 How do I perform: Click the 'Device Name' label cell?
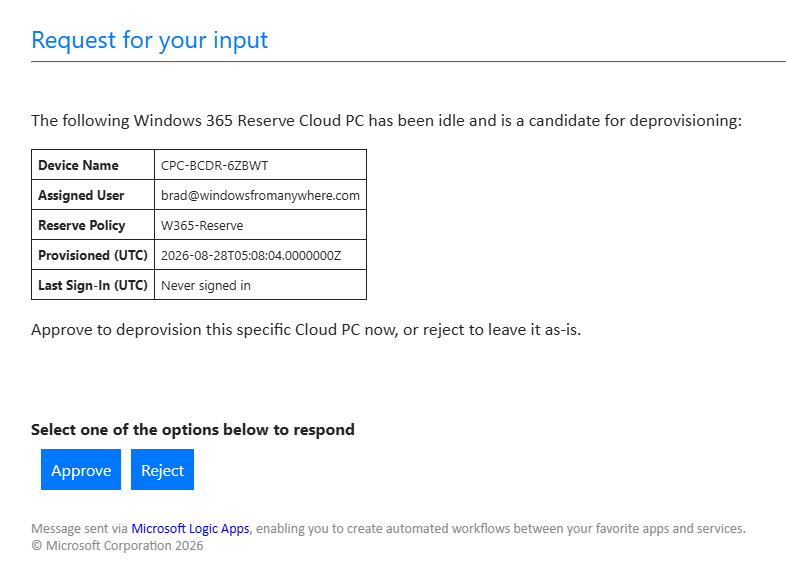pos(93,165)
